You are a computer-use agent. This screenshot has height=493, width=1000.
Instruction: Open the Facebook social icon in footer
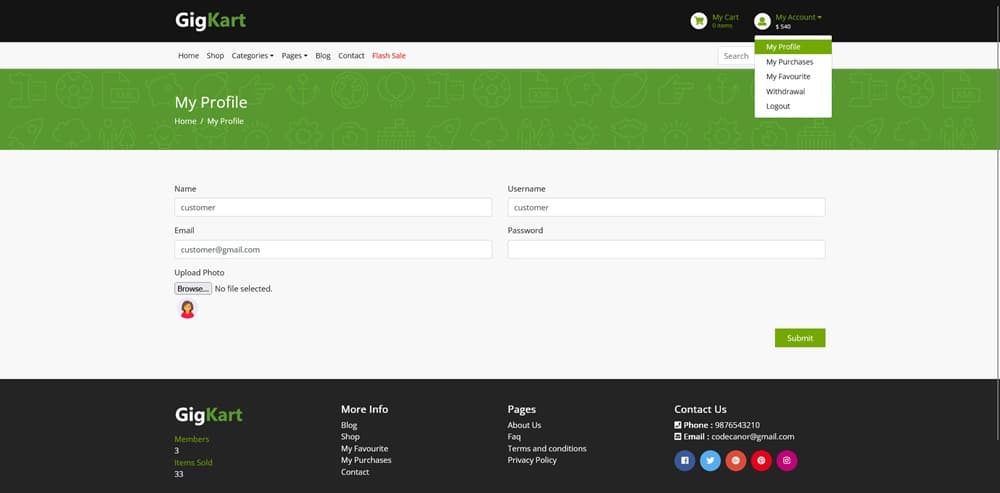coord(685,461)
